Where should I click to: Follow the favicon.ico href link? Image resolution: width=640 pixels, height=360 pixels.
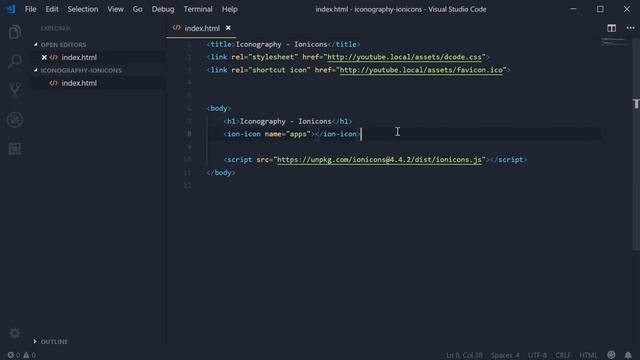pos(421,70)
